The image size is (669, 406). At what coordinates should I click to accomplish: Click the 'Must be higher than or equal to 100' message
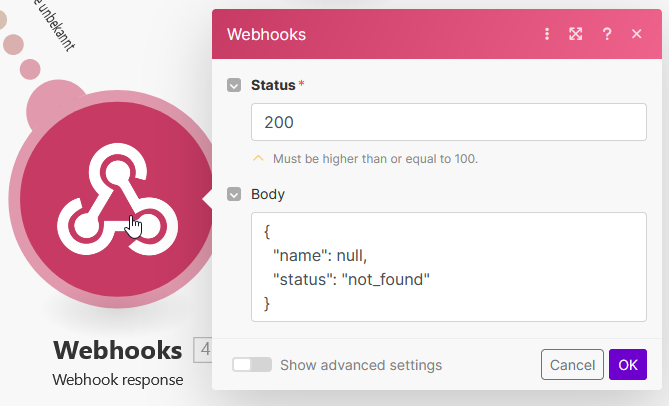[x=375, y=158]
